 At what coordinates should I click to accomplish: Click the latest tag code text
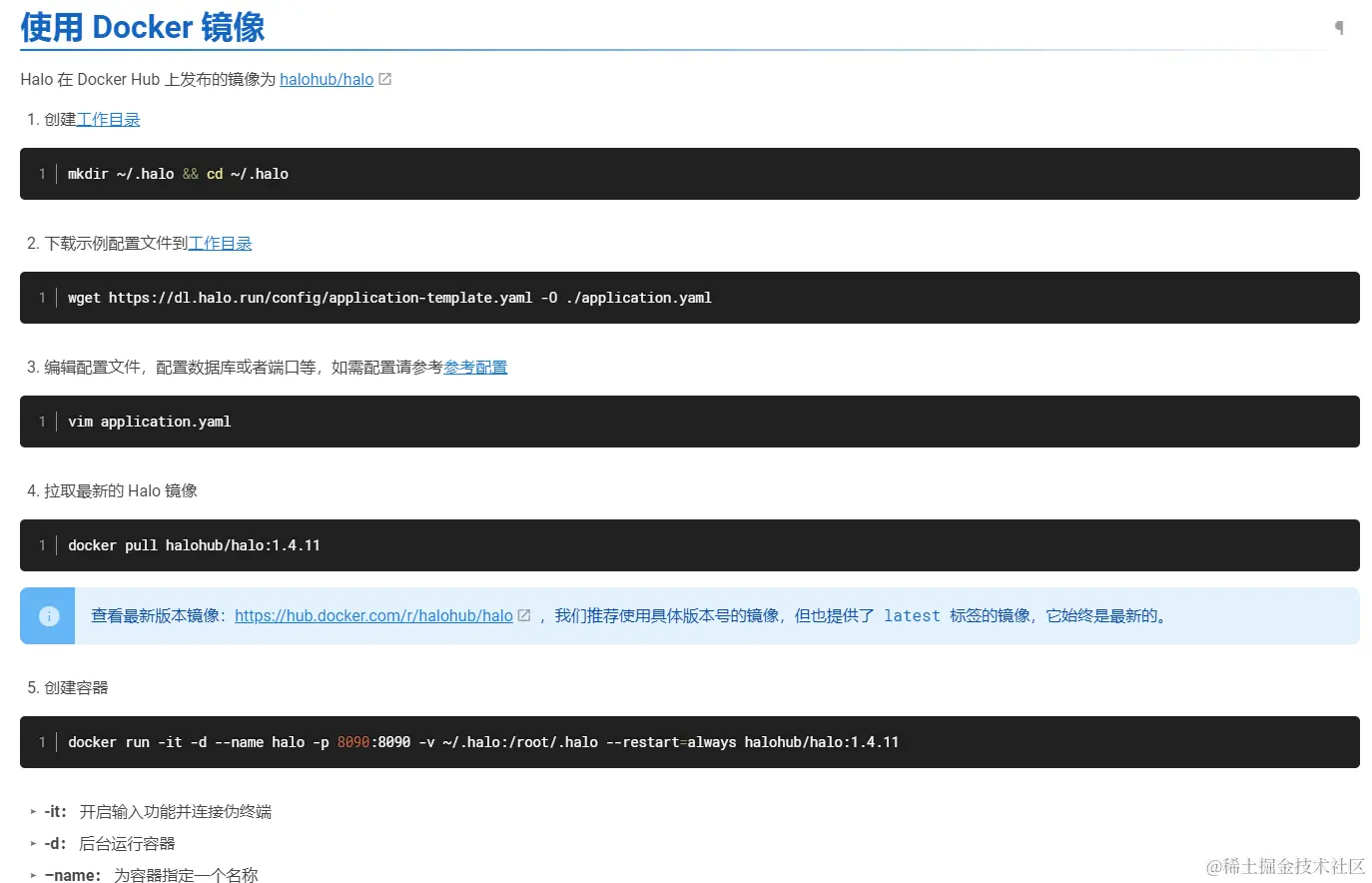[912, 616]
